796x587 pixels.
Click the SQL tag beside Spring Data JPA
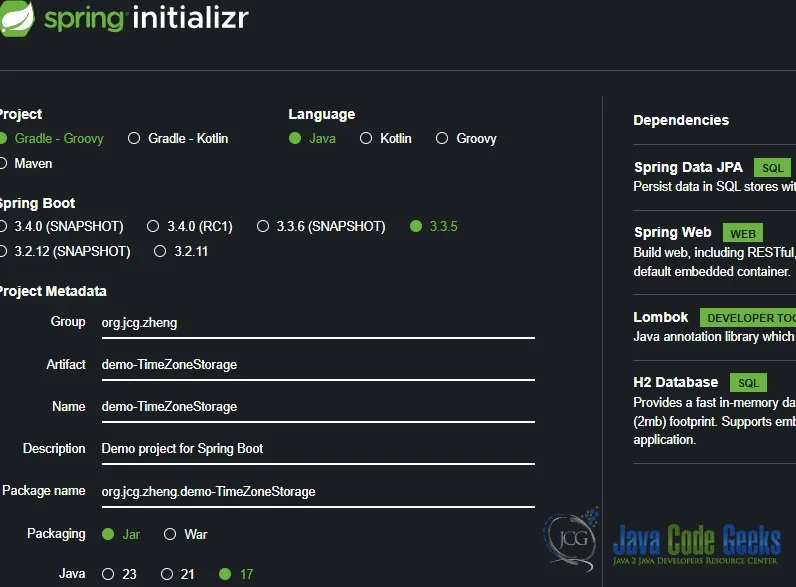(x=772, y=168)
